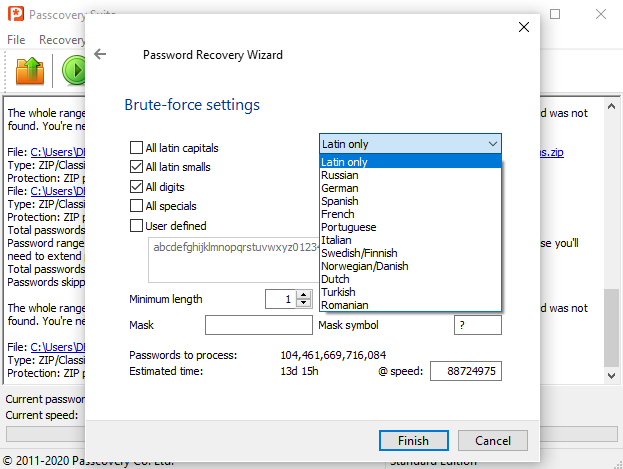
Task: Enable the User defined checkbox
Action: (x=136, y=225)
